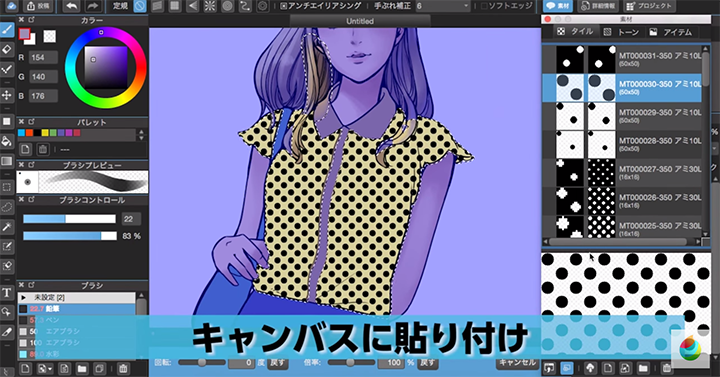Click the foreground color swatch
This screenshot has width=720, height=377.
click(24, 34)
